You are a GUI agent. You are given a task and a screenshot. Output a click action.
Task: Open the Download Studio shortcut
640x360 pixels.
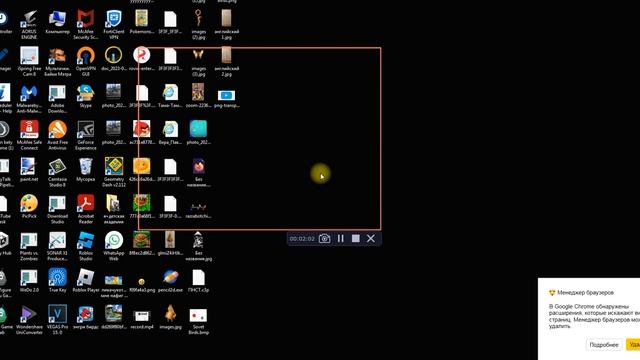coord(57,209)
